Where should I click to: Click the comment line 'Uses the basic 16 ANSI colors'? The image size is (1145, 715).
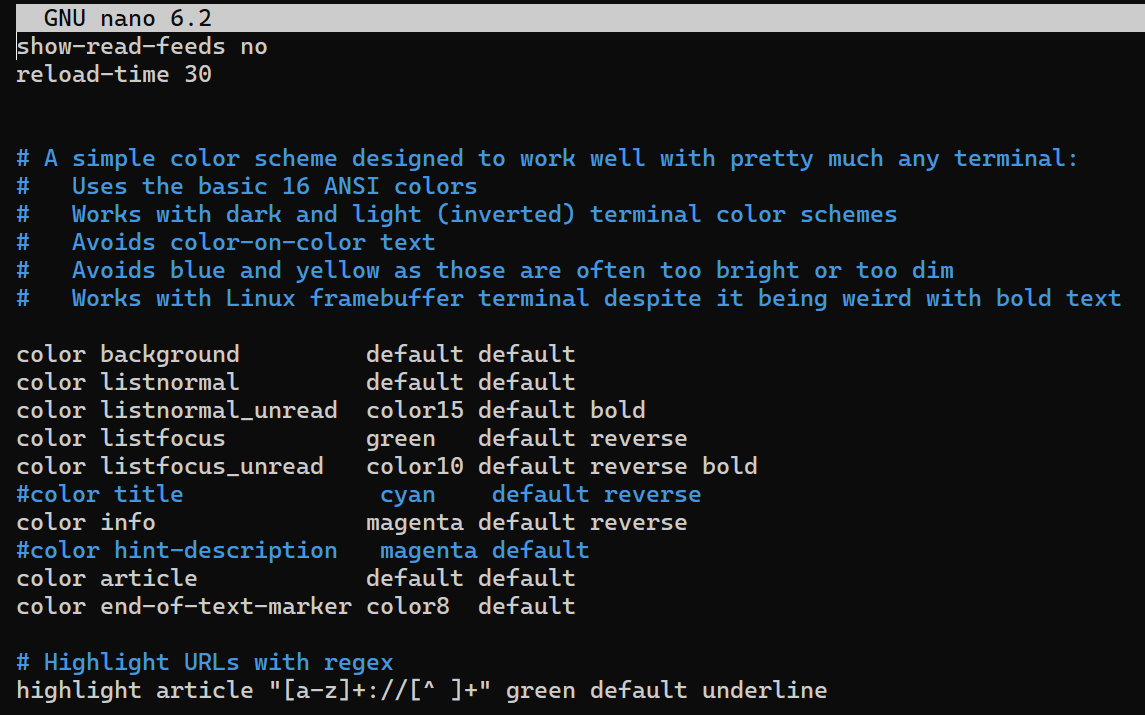(274, 186)
